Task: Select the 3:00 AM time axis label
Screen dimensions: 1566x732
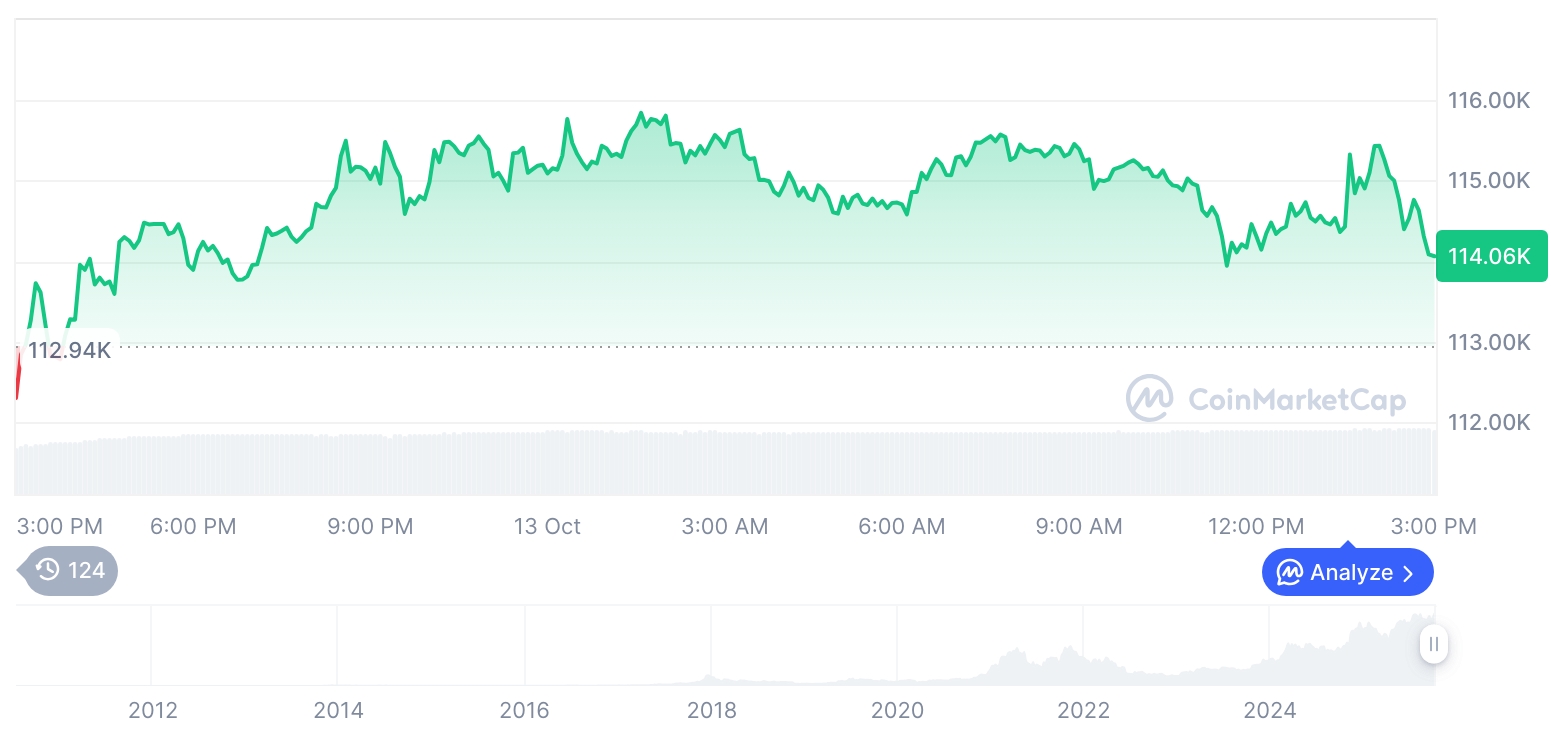Action: [x=725, y=526]
